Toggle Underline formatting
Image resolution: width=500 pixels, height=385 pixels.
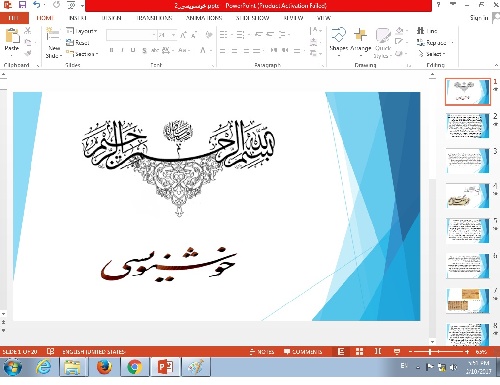point(133,50)
